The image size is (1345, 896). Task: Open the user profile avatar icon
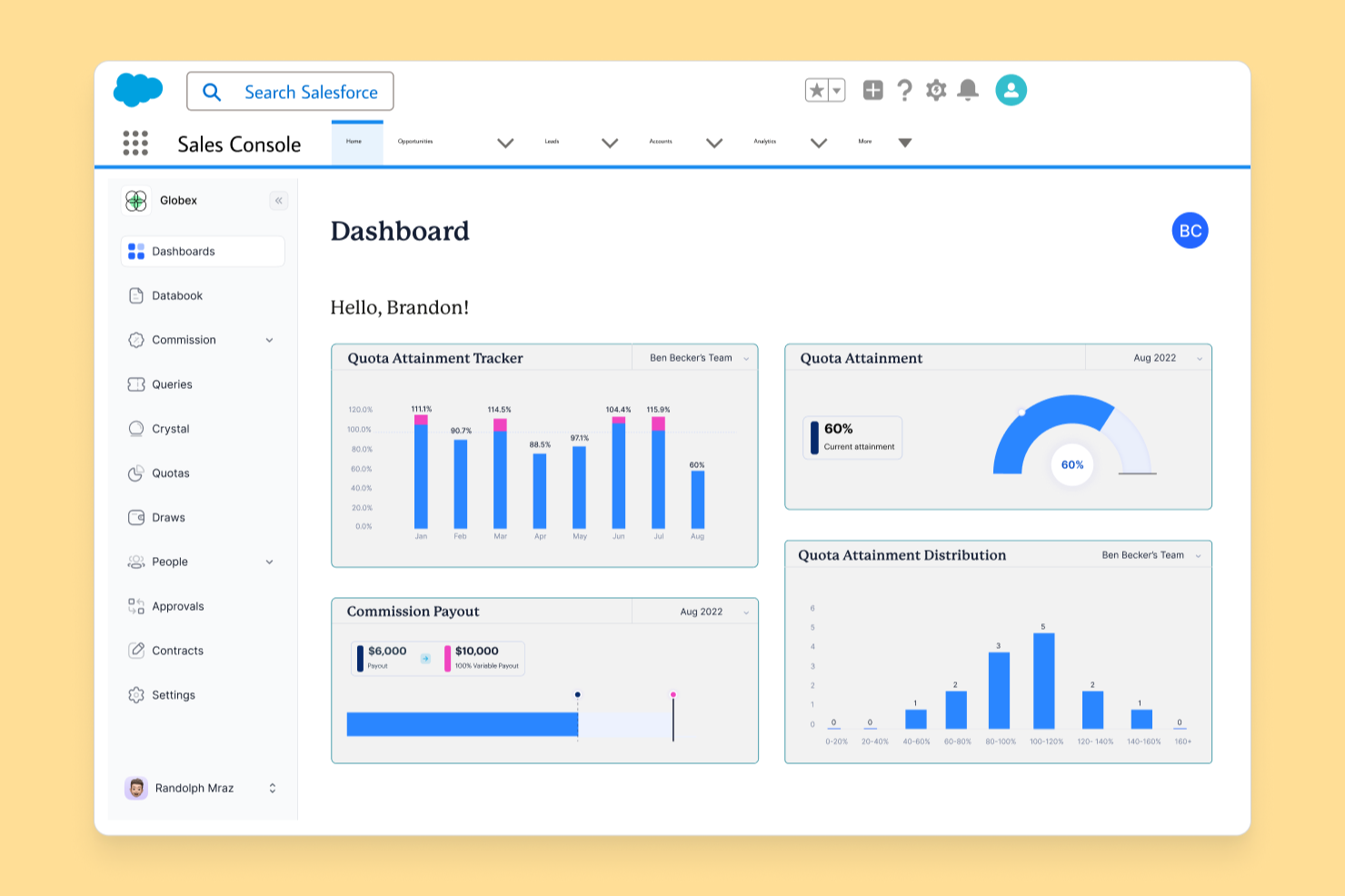1011,90
